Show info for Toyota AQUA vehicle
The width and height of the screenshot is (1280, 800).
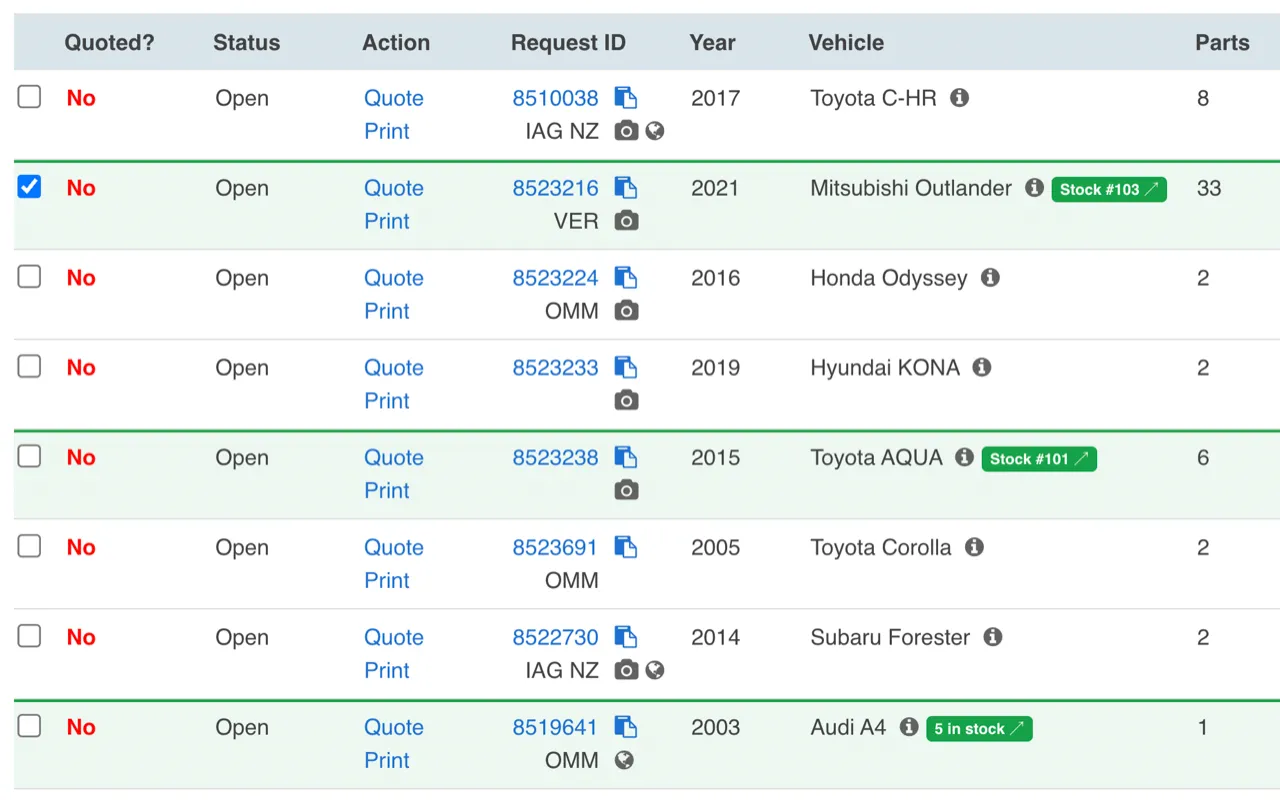(964, 458)
